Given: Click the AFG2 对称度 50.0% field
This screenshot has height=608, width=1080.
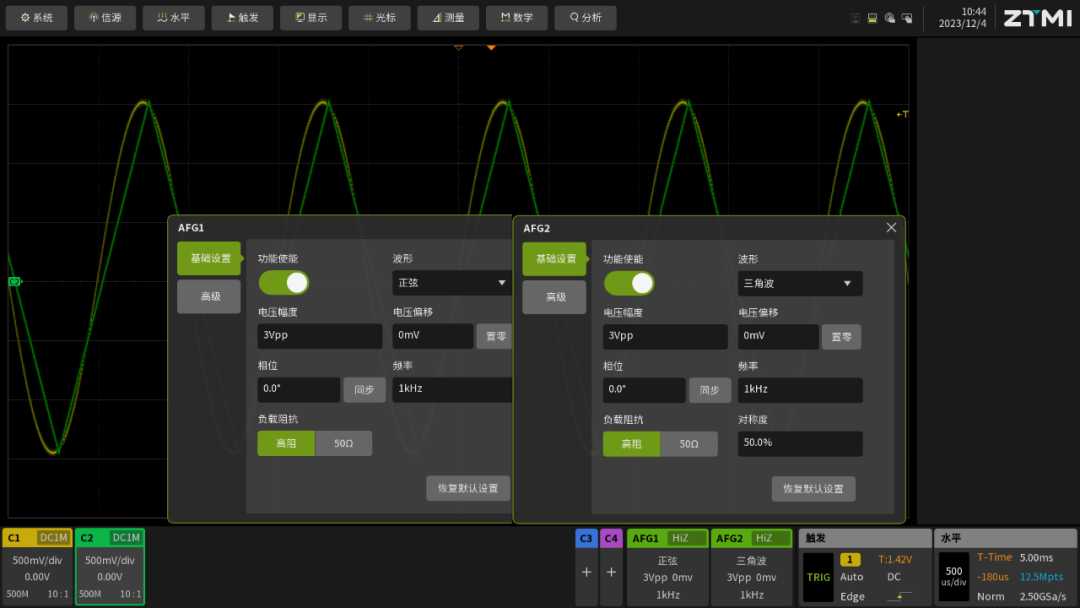Looking at the screenshot, I should (x=799, y=444).
